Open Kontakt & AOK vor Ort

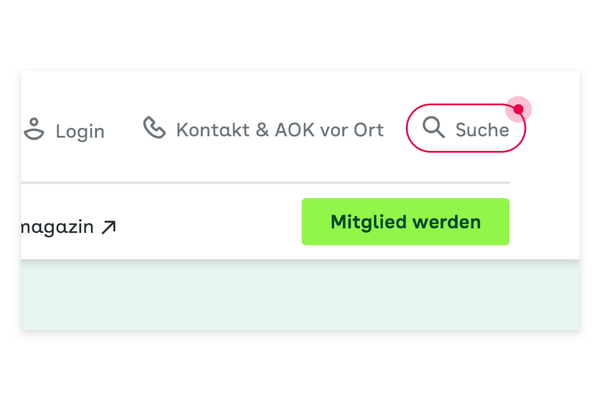coord(263,129)
